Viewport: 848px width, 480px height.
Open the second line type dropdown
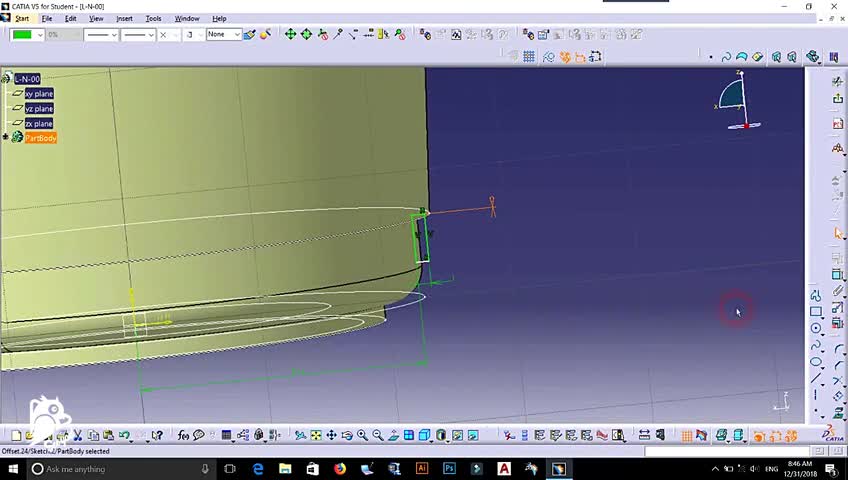138,35
